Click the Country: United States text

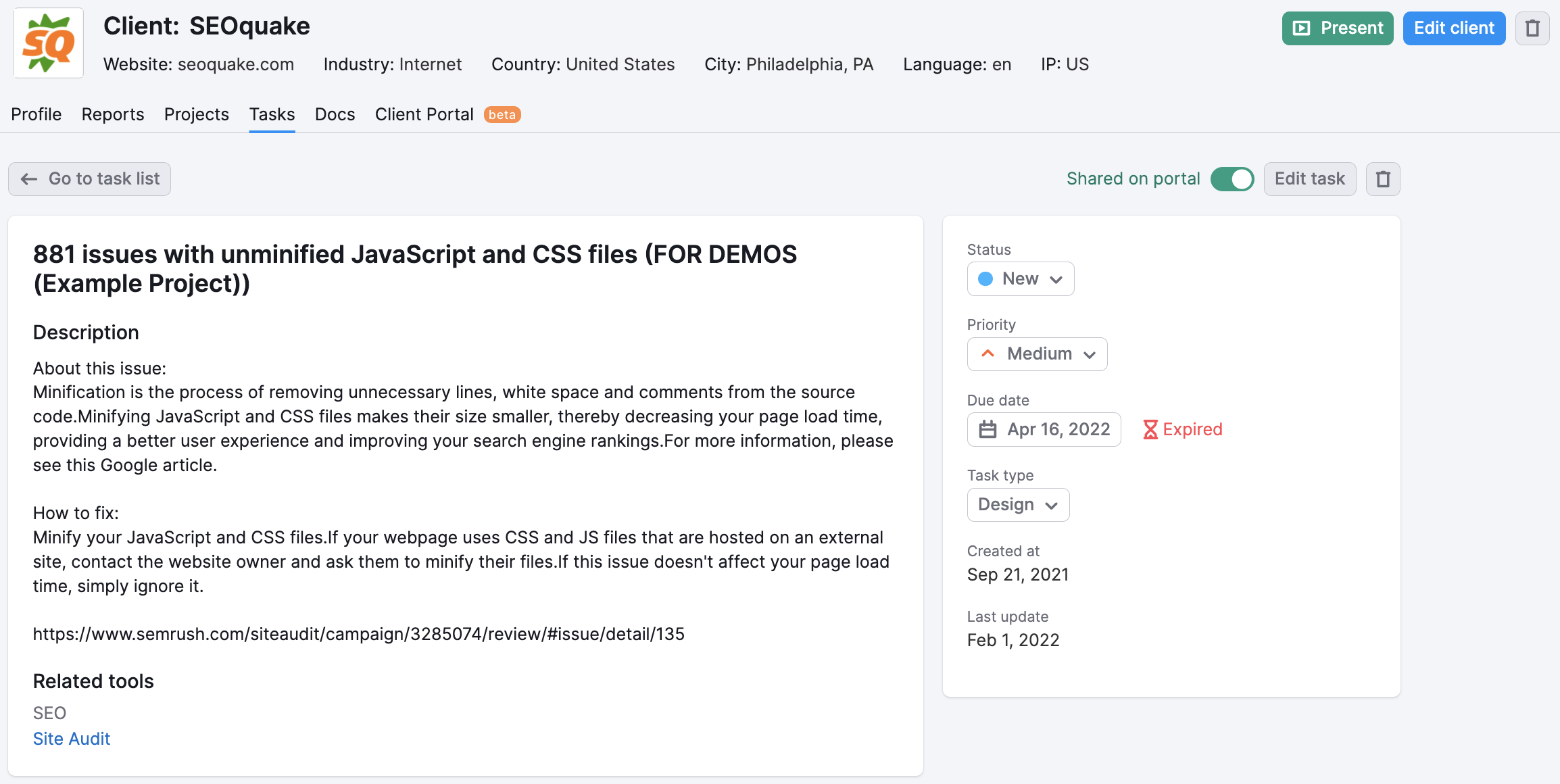coord(583,64)
